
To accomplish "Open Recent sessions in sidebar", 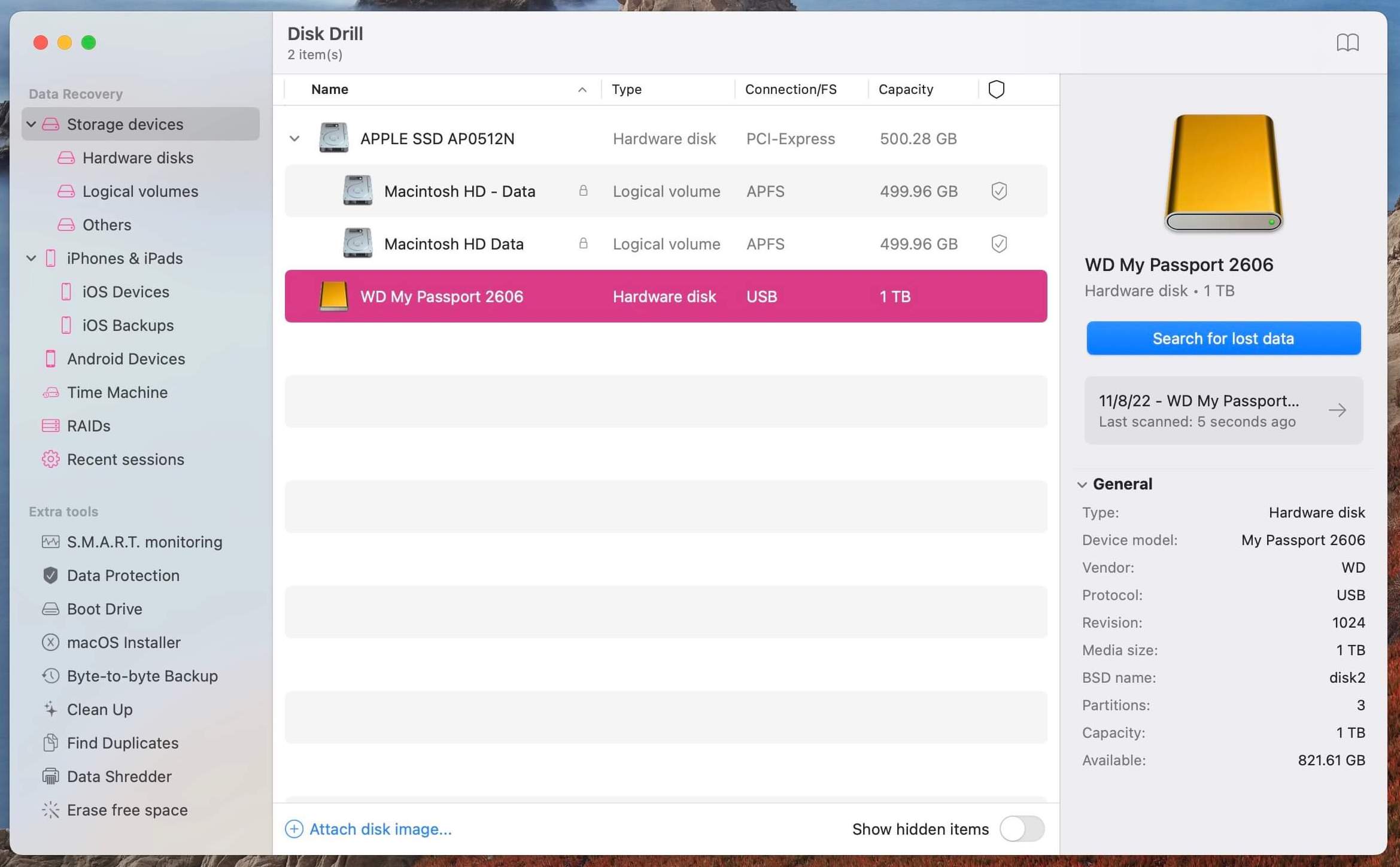I will click(x=113, y=459).
